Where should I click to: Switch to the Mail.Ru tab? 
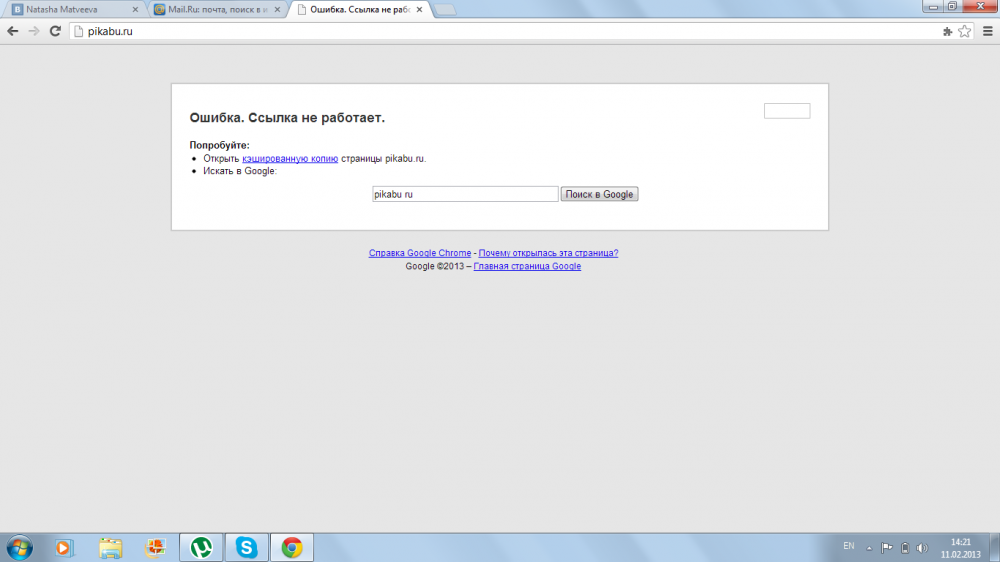[x=217, y=10]
